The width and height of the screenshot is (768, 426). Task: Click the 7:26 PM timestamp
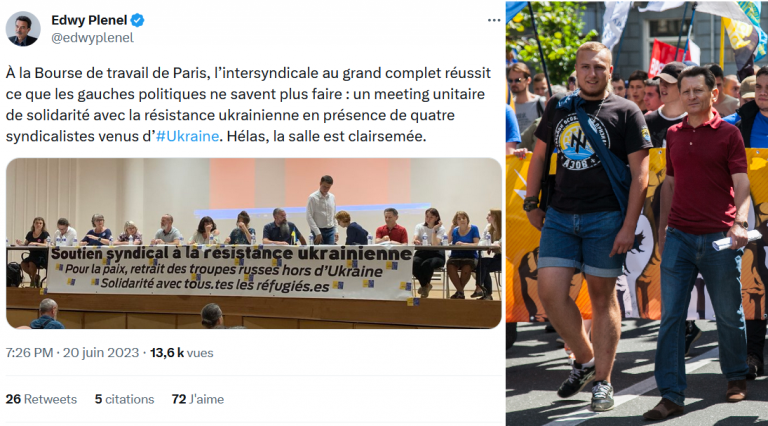pos(29,353)
